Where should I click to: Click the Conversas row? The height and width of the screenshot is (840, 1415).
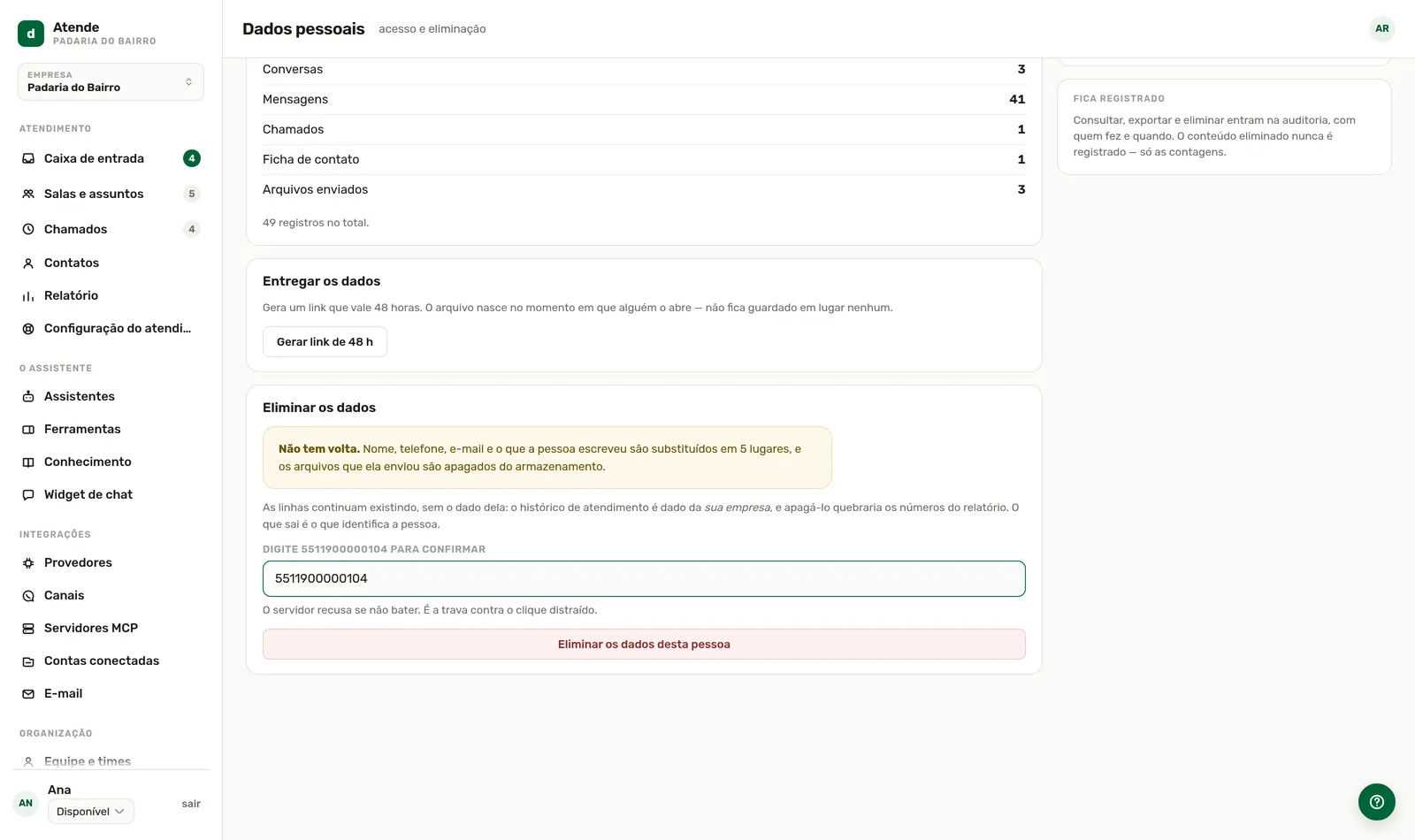644,69
